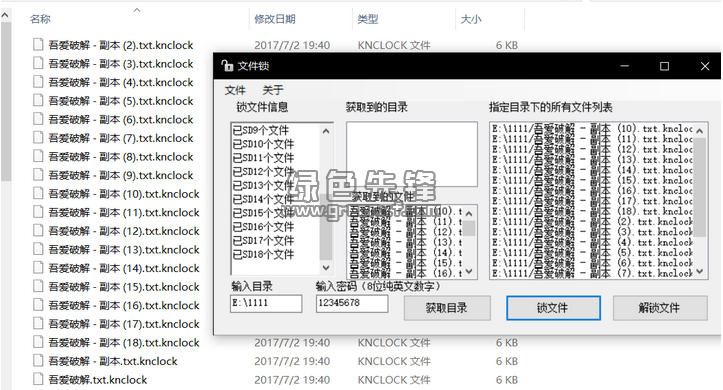Click file icon of 吾爱破解 - 副本 (12).txt.knclock
Viewport: 723px width, 390px height.
(x=38, y=230)
